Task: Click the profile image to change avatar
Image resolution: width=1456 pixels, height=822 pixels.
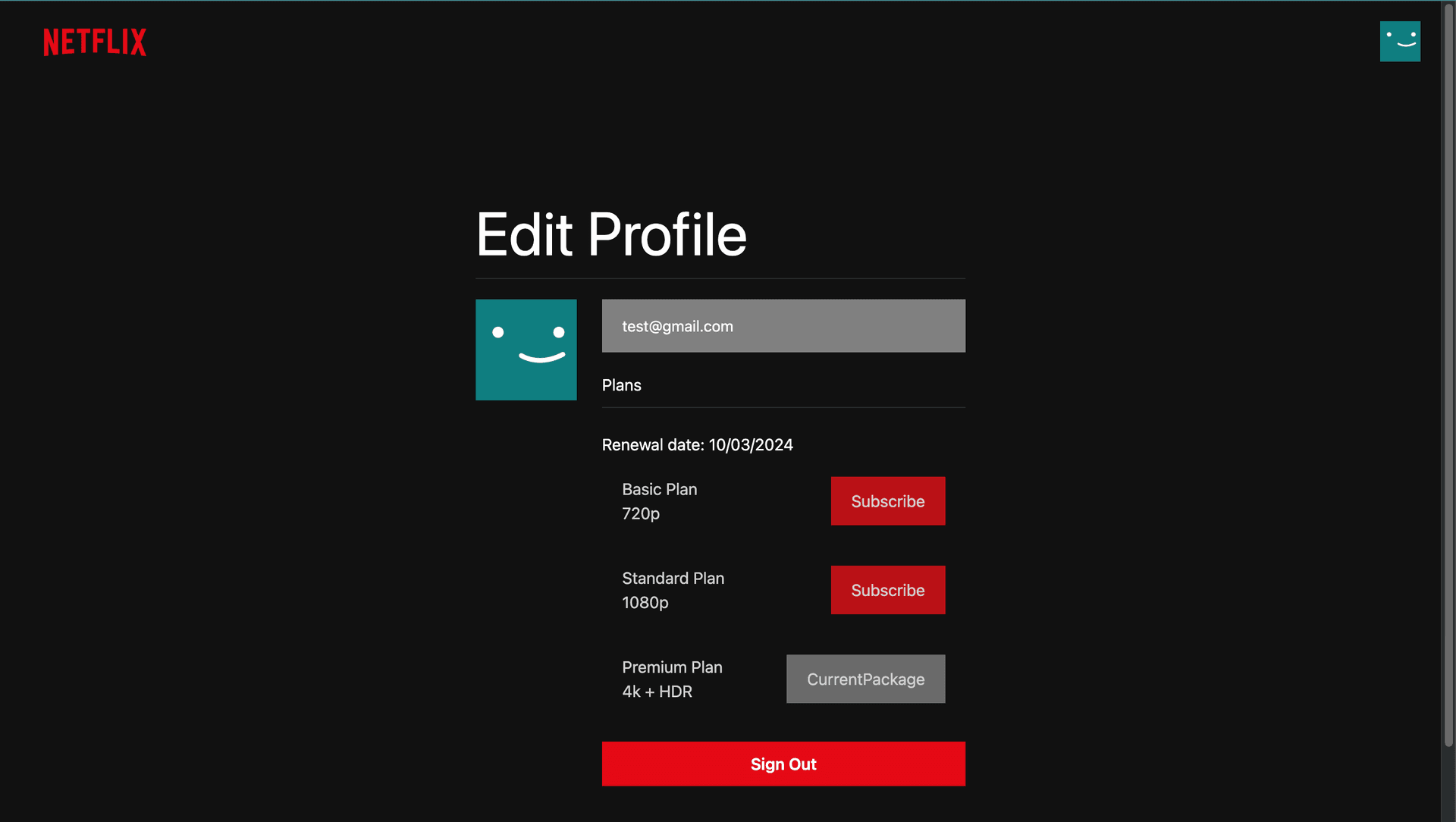Action: (526, 350)
